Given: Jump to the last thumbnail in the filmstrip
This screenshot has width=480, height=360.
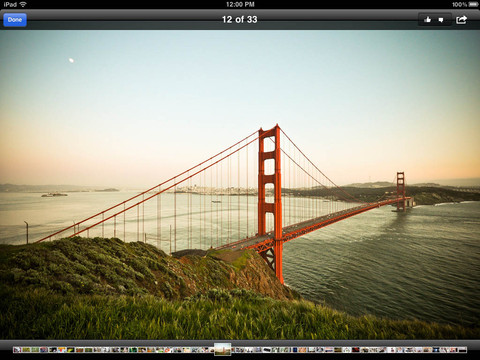Looking at the screenshot, I should 463,350.
